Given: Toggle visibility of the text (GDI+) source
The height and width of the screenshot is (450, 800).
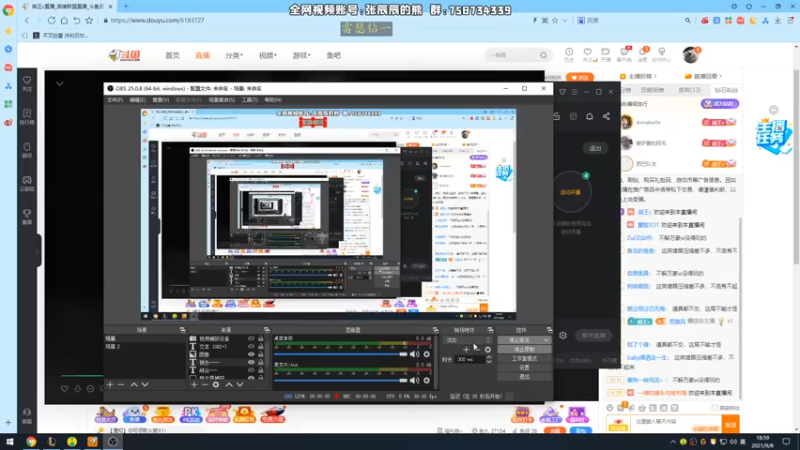Looking at the screenshot, I should coord(251,346).
